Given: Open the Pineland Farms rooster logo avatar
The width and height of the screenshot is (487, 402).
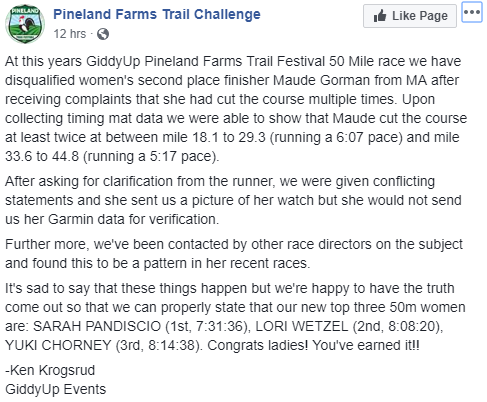Looking at the screenshot, I should (x=25, y=24).
